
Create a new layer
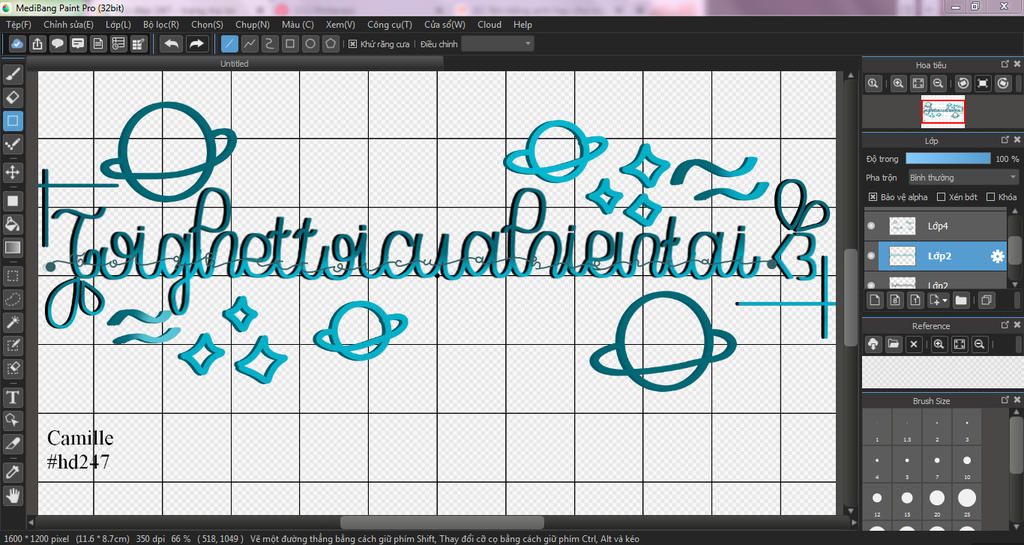875,300
